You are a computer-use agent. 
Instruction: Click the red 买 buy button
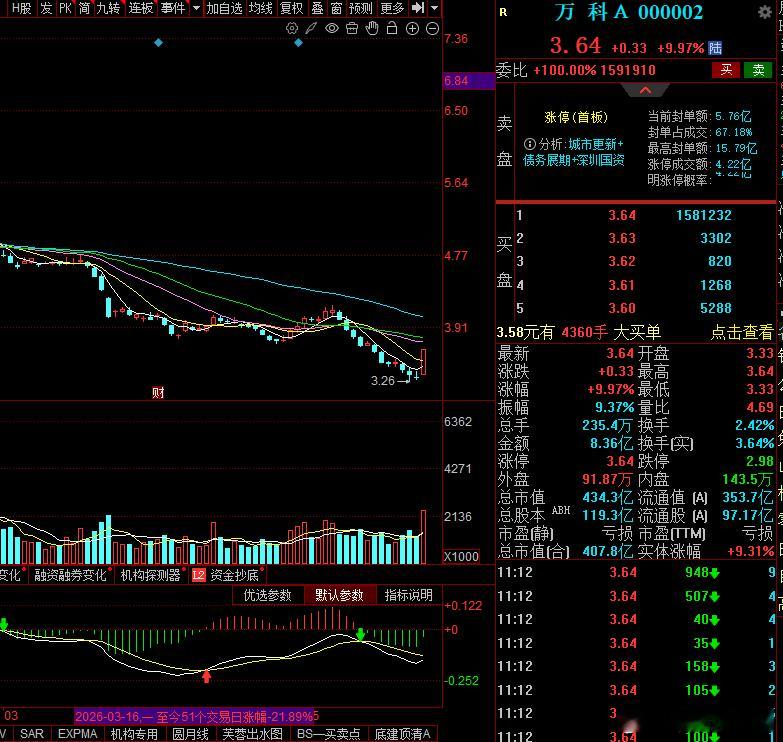(x=726, y=70)
